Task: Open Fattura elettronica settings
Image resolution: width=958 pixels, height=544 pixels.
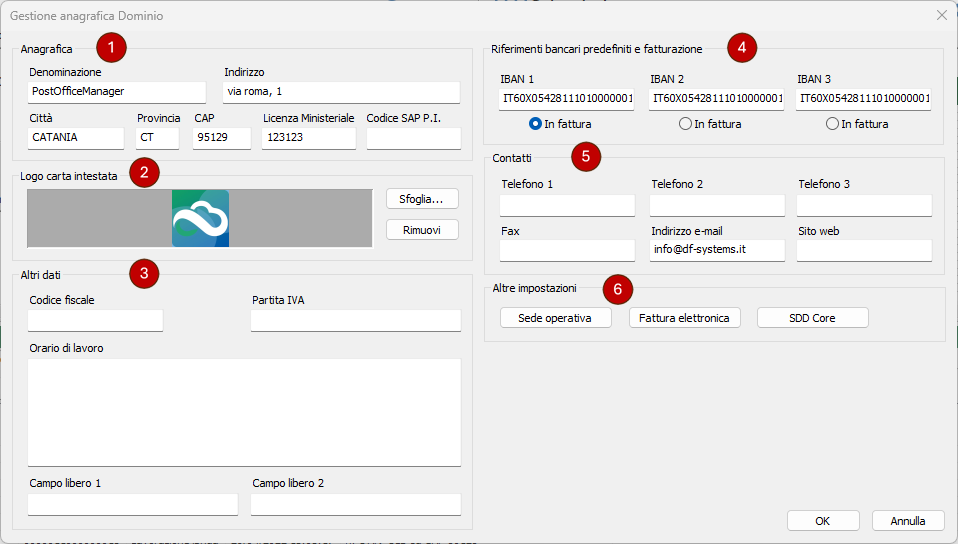Action: point(685,318)
